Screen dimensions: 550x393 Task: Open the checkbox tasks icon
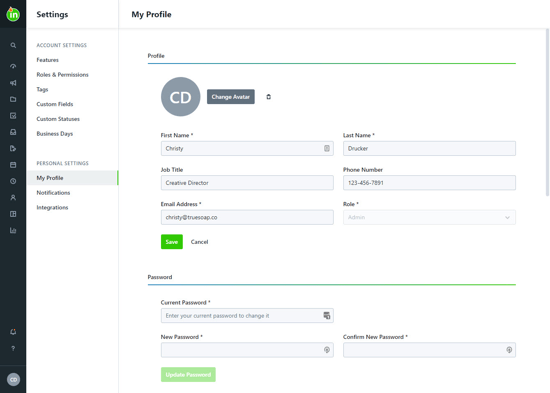point(13,116)
